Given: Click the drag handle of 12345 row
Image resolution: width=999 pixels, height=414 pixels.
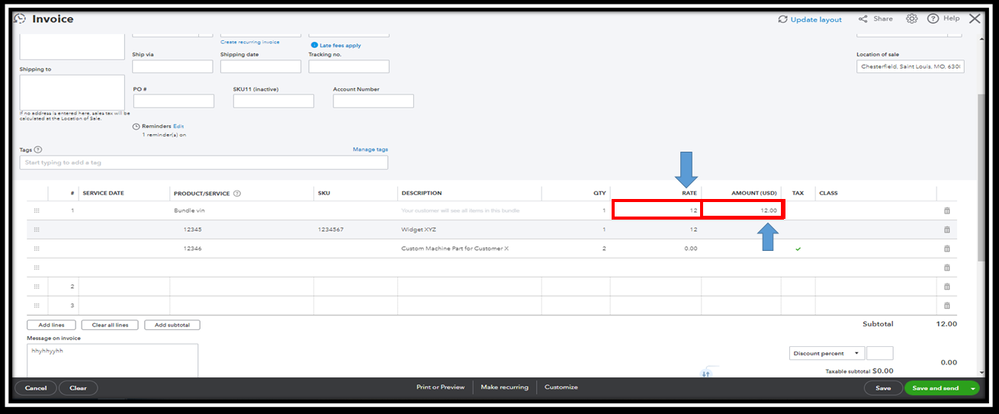Looking at the screenshot, I should click(36, 229).
